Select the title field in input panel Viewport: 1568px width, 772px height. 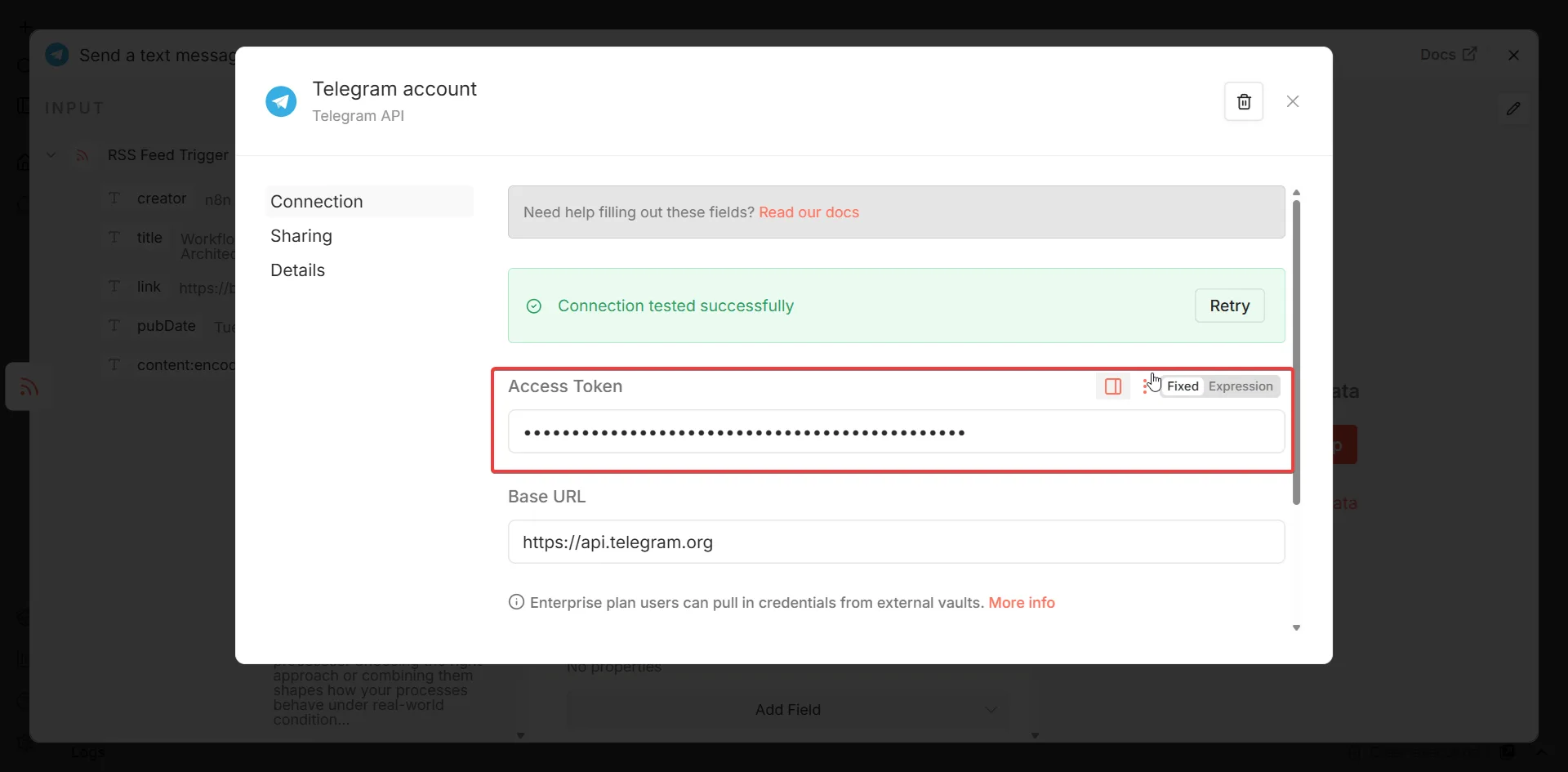[x=149, y=238]
